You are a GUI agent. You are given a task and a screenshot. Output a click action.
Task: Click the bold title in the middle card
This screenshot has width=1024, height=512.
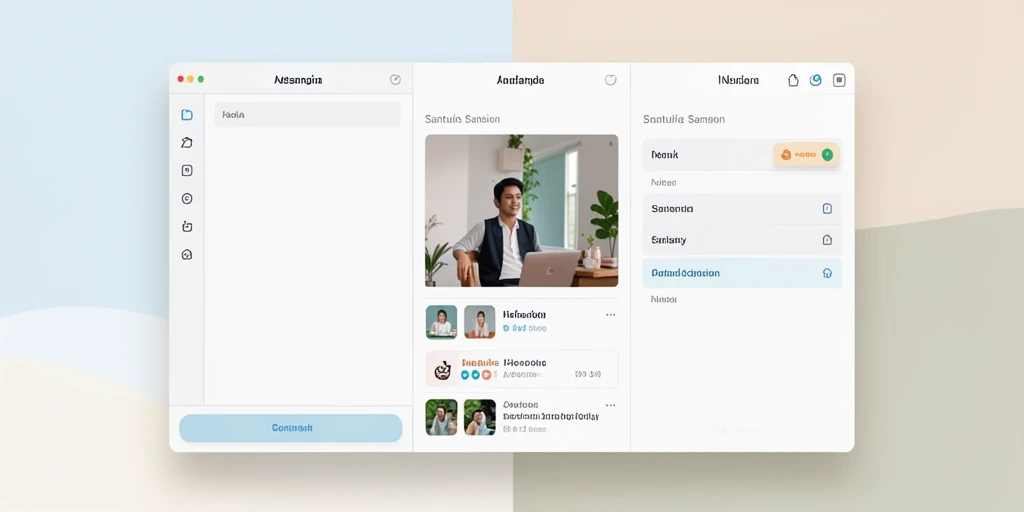(526, 362)
